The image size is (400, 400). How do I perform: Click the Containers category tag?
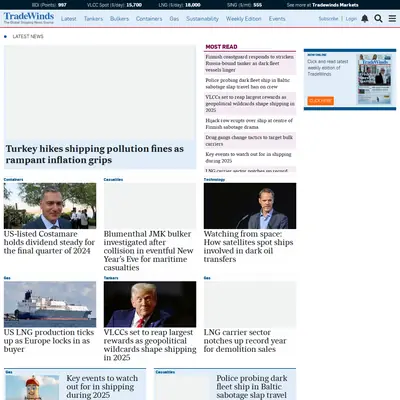(13, 179)
